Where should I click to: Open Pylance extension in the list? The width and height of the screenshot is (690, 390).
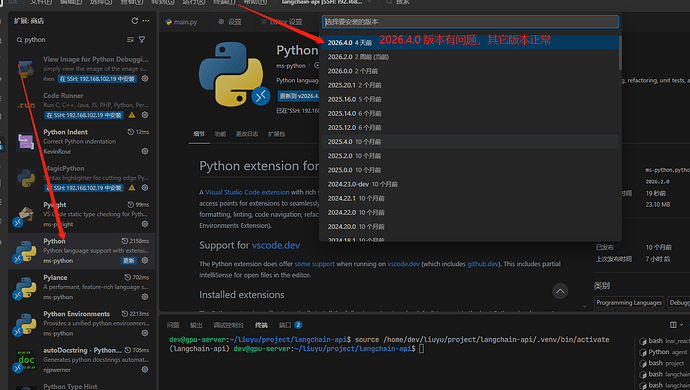coord(82,287)
